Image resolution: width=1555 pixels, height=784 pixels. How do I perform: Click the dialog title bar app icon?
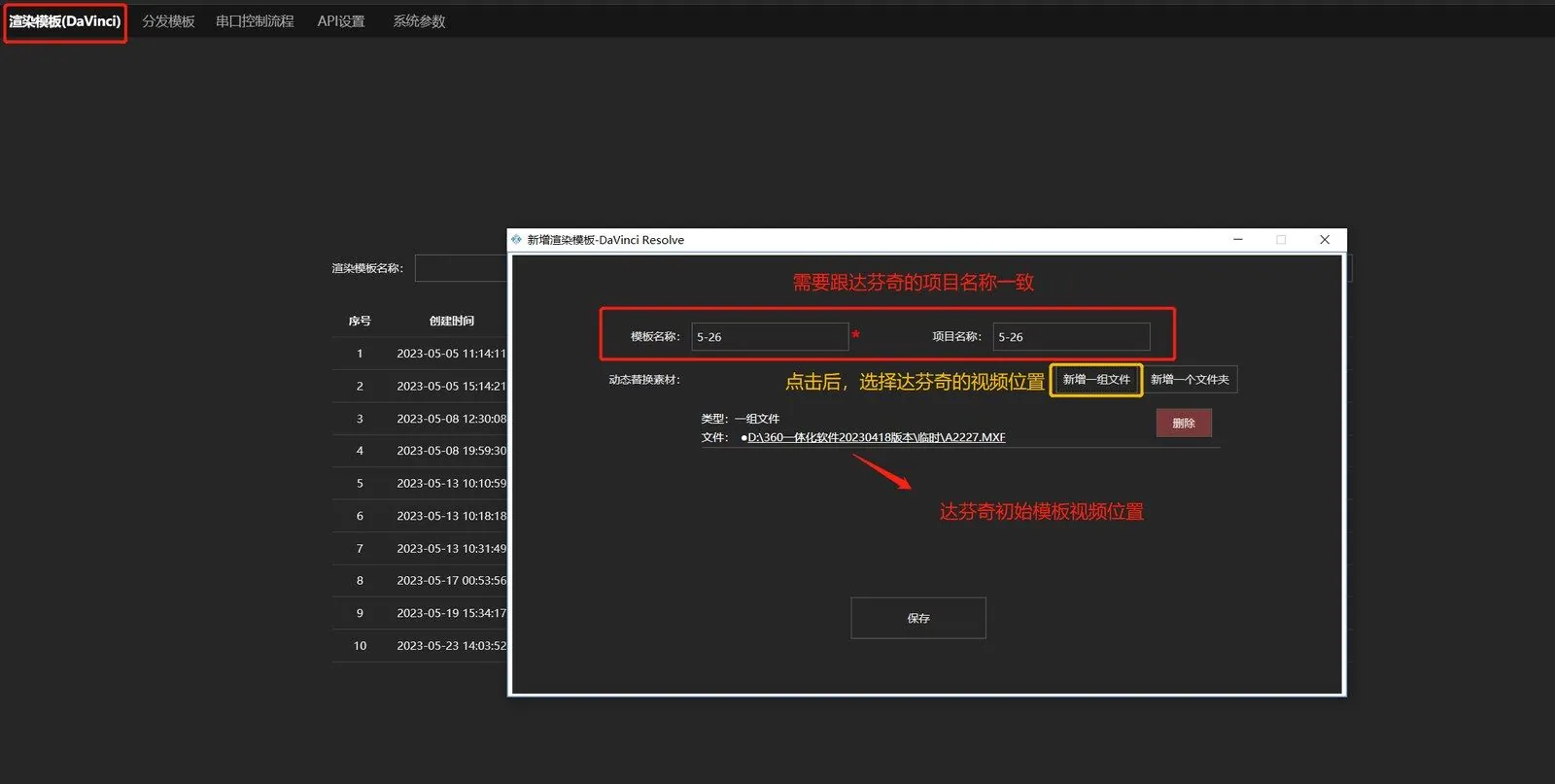[x=516, y=239]
